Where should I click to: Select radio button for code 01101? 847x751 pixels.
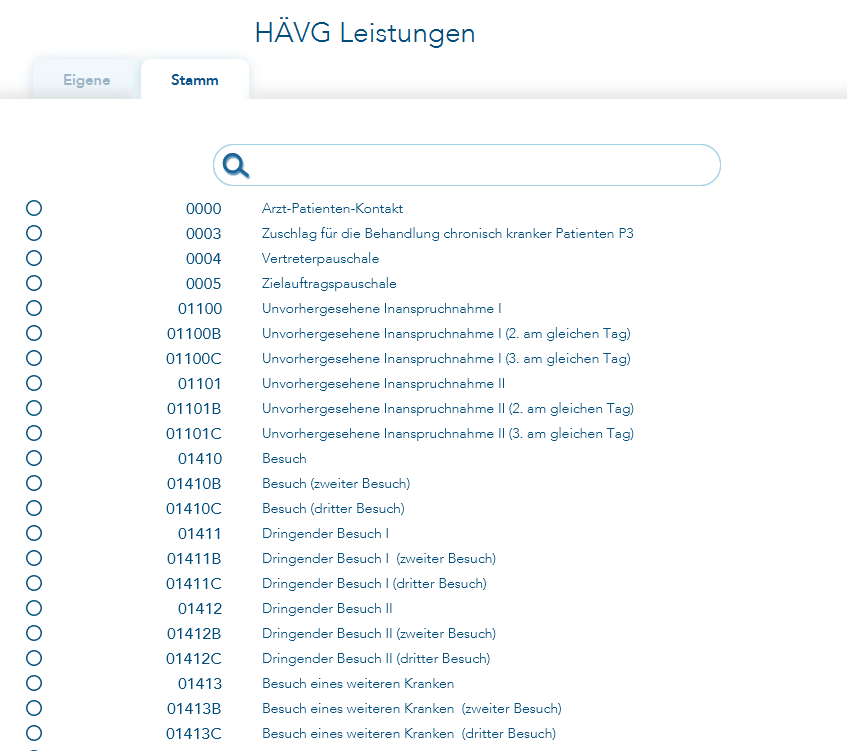tap(34, 383)
